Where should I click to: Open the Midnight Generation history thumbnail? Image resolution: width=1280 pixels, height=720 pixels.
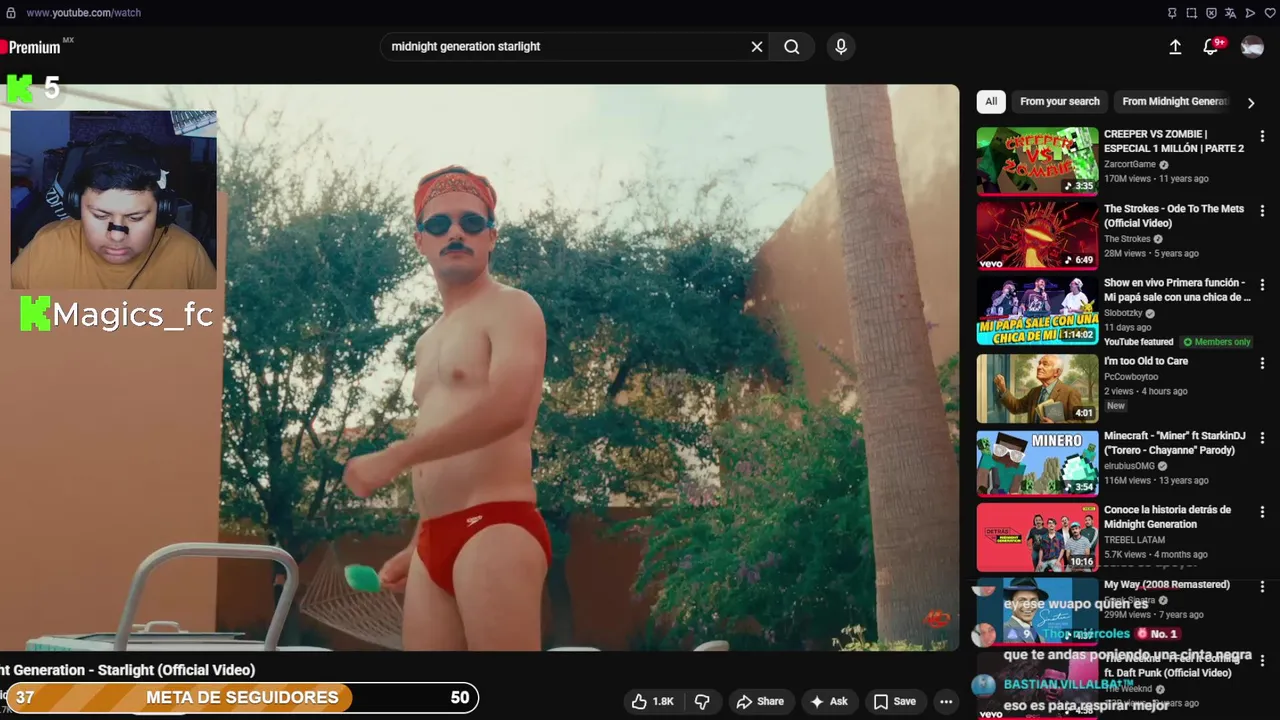click(1037, 537)
